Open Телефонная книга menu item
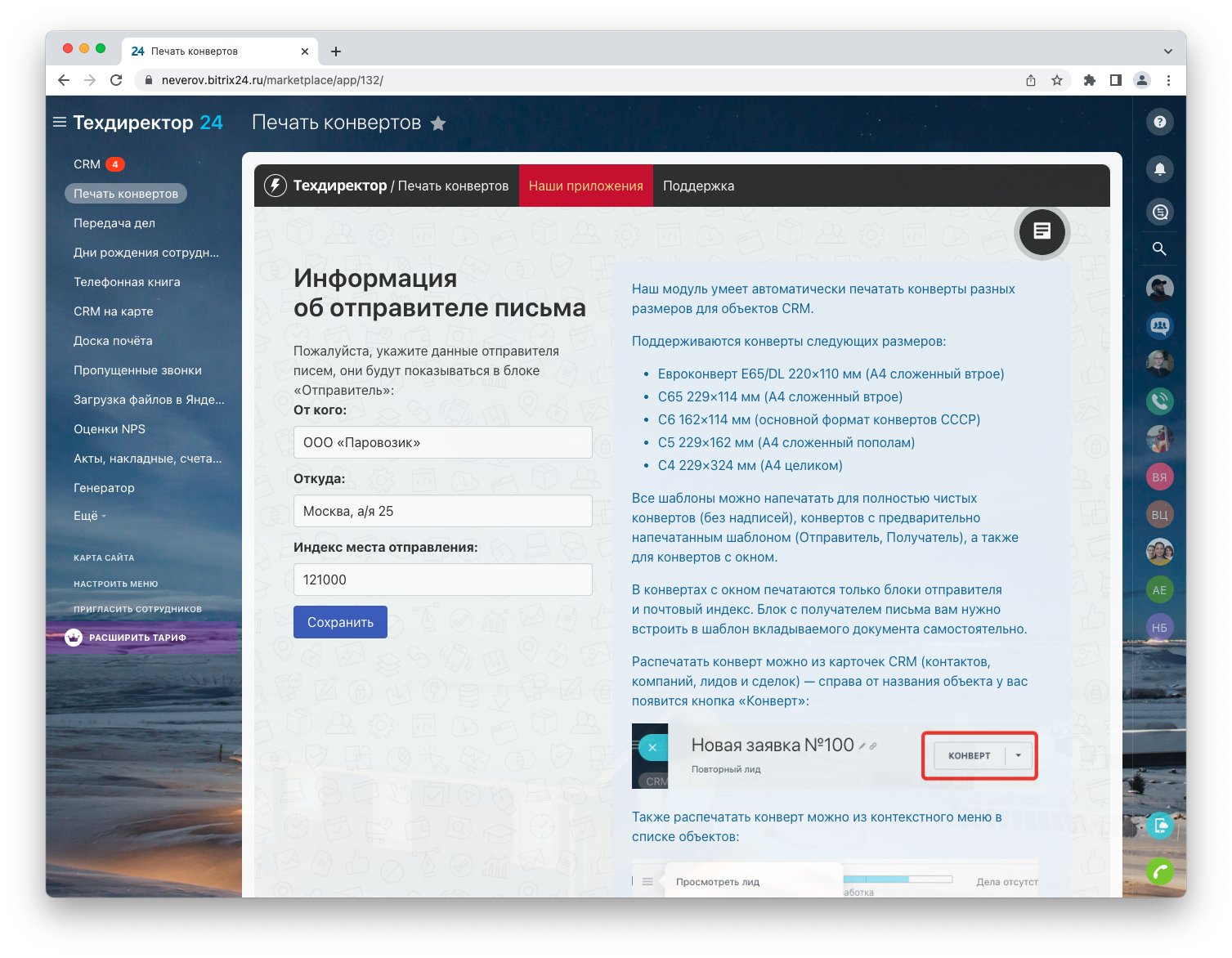The image size is (1232, 958). [127, 282]
